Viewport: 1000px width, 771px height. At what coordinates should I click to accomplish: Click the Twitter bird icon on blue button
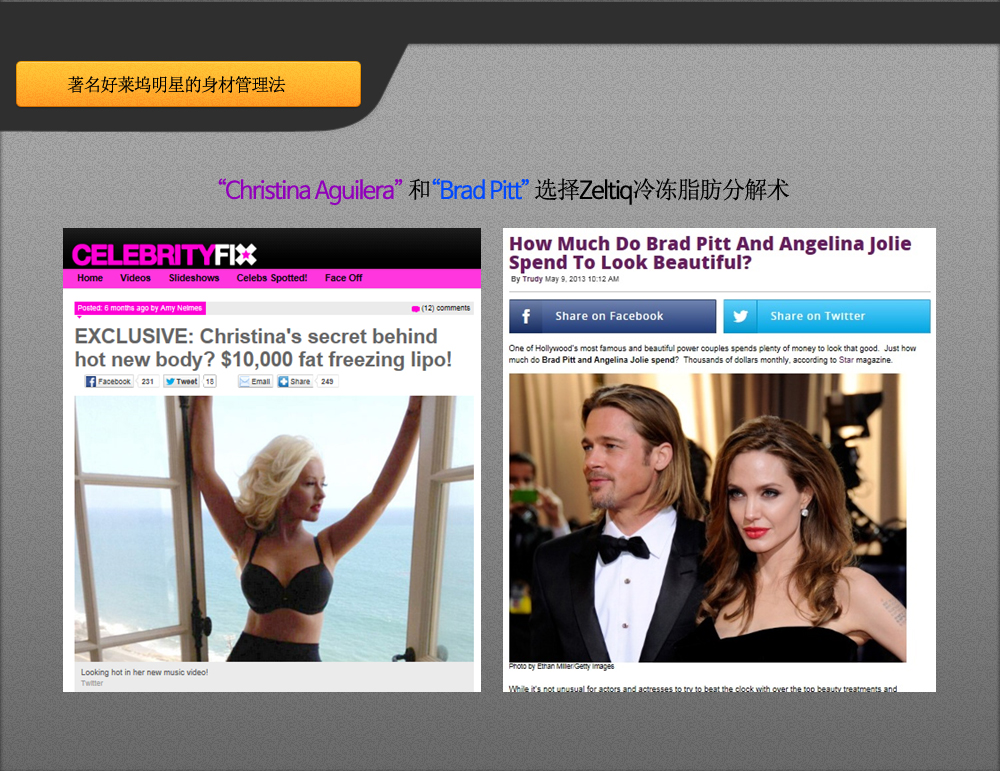tap(740, 316)
